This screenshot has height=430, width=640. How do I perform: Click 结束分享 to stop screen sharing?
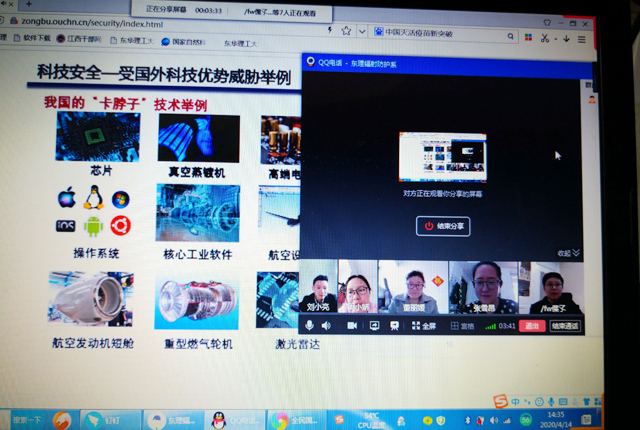[x=443, y=226]
